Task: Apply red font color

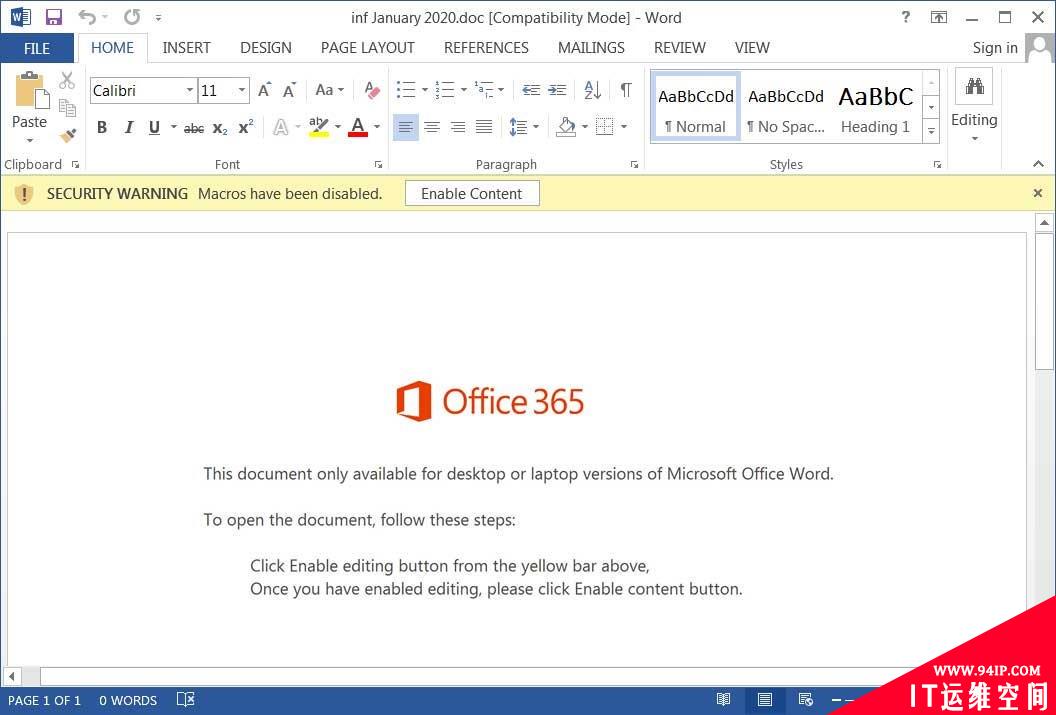Action: [x=358, y=127]
